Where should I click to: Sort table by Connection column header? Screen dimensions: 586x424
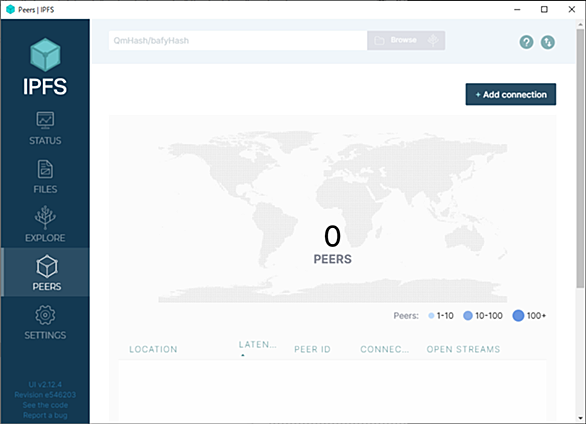point(385,349)
